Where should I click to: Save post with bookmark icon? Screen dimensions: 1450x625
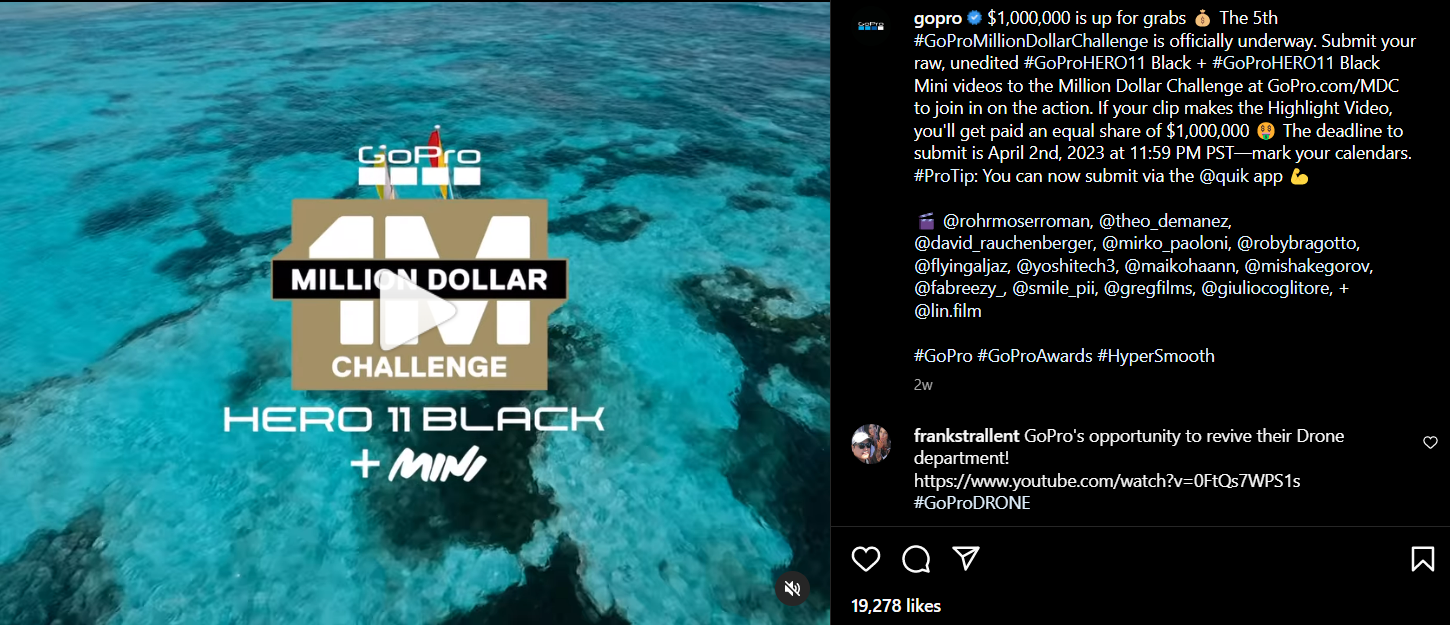tap(1423, 559)
